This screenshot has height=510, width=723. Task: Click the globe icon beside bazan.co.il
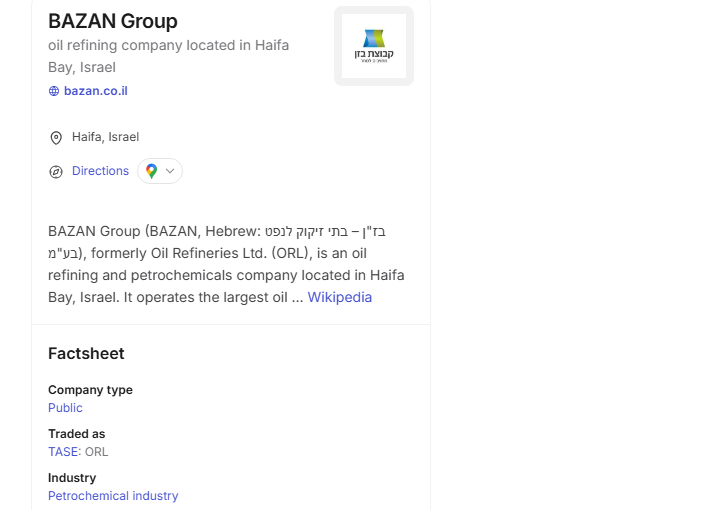click(54, 91)
